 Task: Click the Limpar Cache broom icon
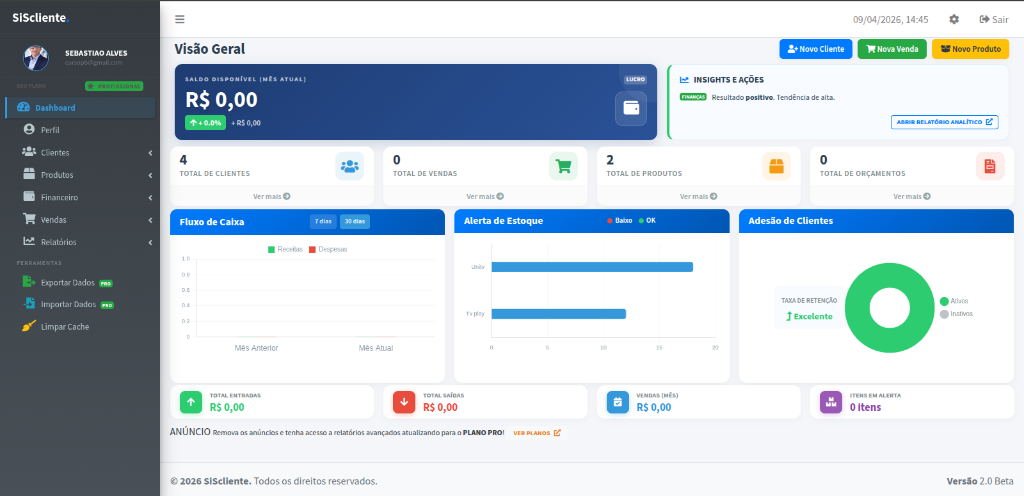[x=29, y=326]
